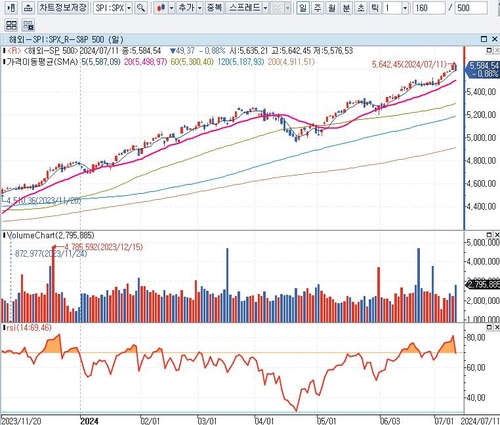Click the chart title 해외-SPI:SPX_R-S&P 500 (일)

tap(66, 39)
